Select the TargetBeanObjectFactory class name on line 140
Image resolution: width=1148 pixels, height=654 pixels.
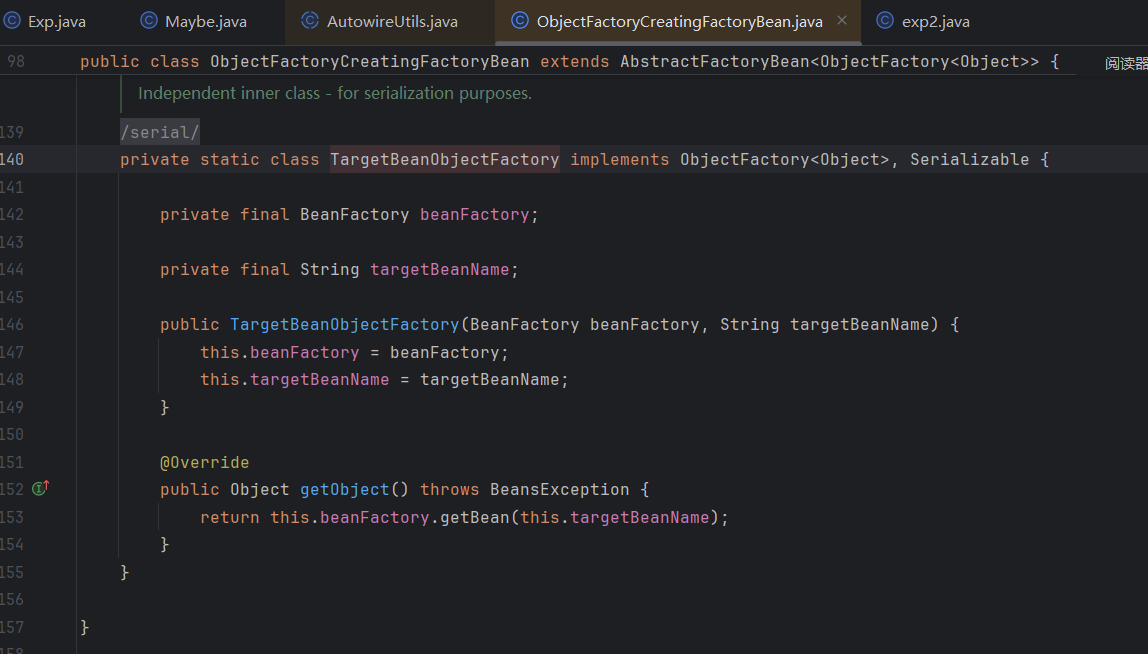(x=444, y=160)
